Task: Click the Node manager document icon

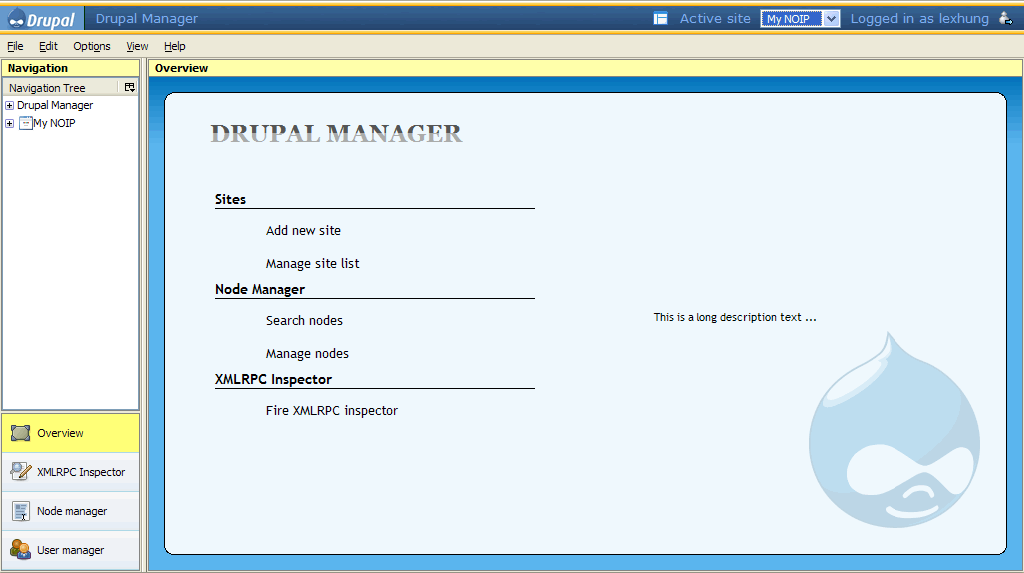Action: [x=20, y=511]
